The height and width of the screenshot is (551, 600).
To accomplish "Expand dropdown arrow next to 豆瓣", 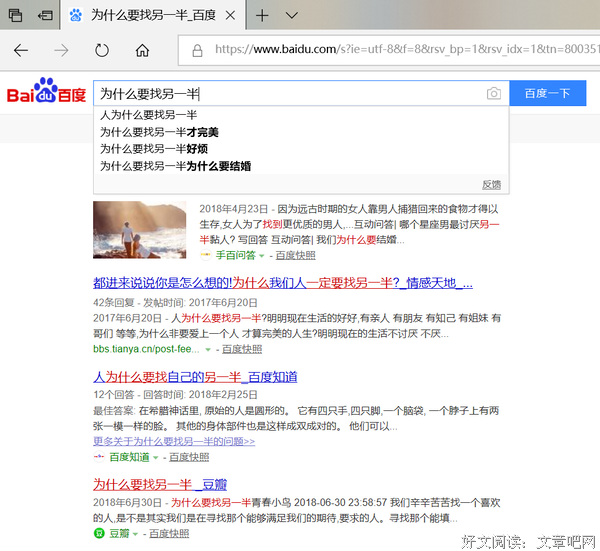I will [x=135, y=534].
